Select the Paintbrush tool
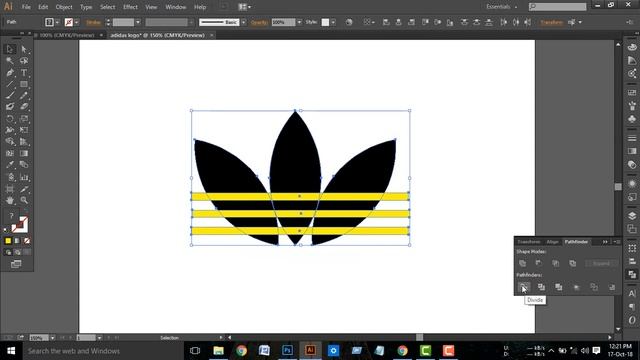 (x=10, y=96)
